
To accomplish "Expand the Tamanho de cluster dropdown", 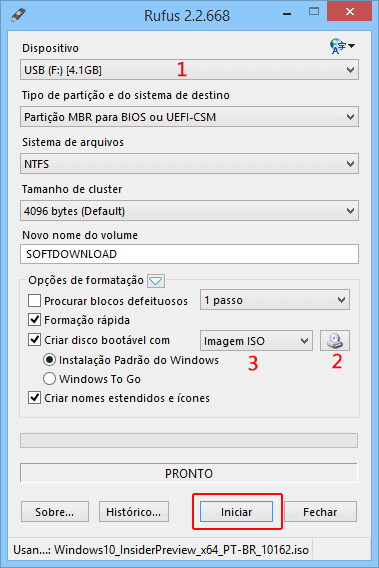I will tap(190, 211).
